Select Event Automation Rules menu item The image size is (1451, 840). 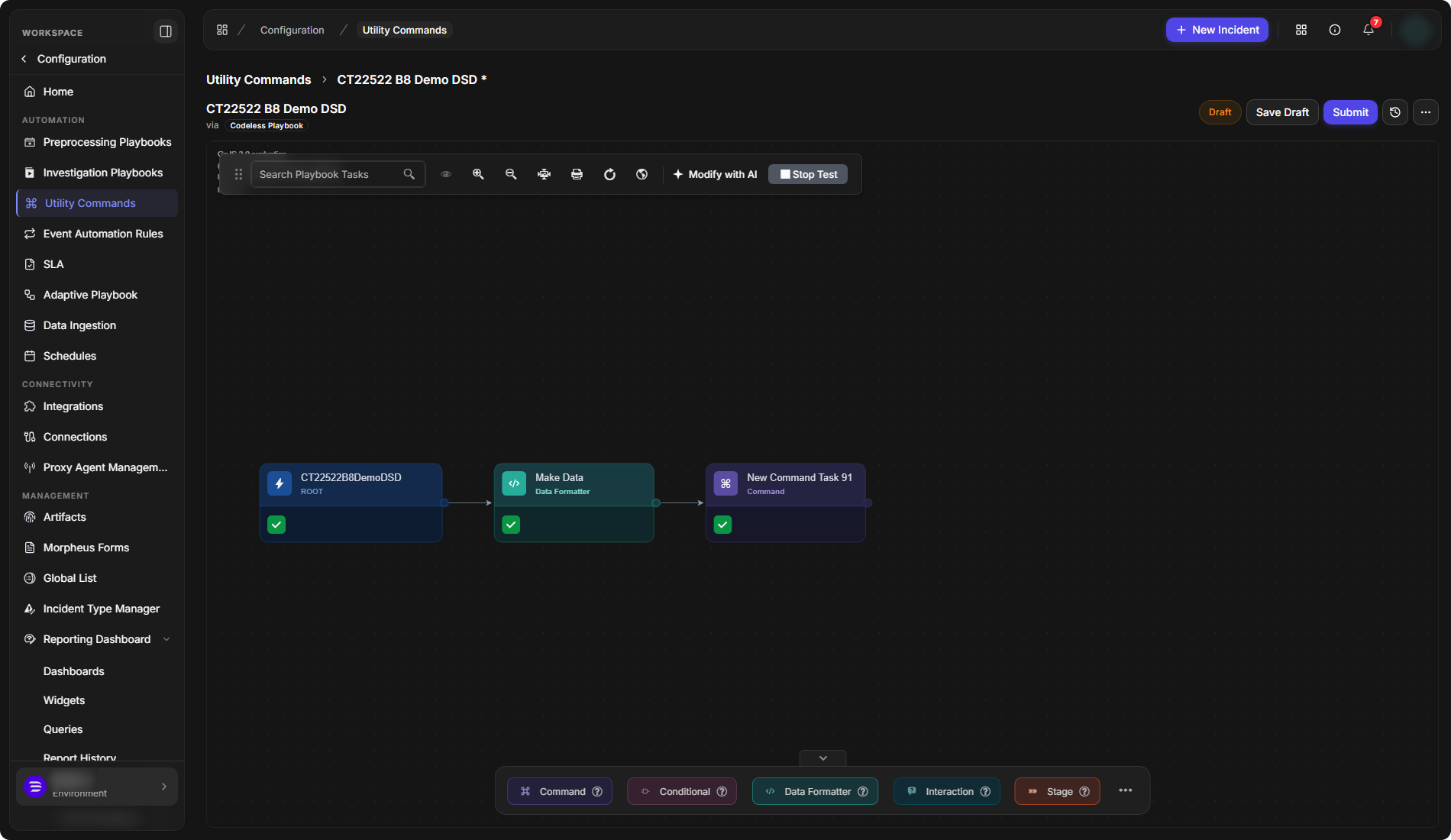pyautogui.click(x=97, y=234)
